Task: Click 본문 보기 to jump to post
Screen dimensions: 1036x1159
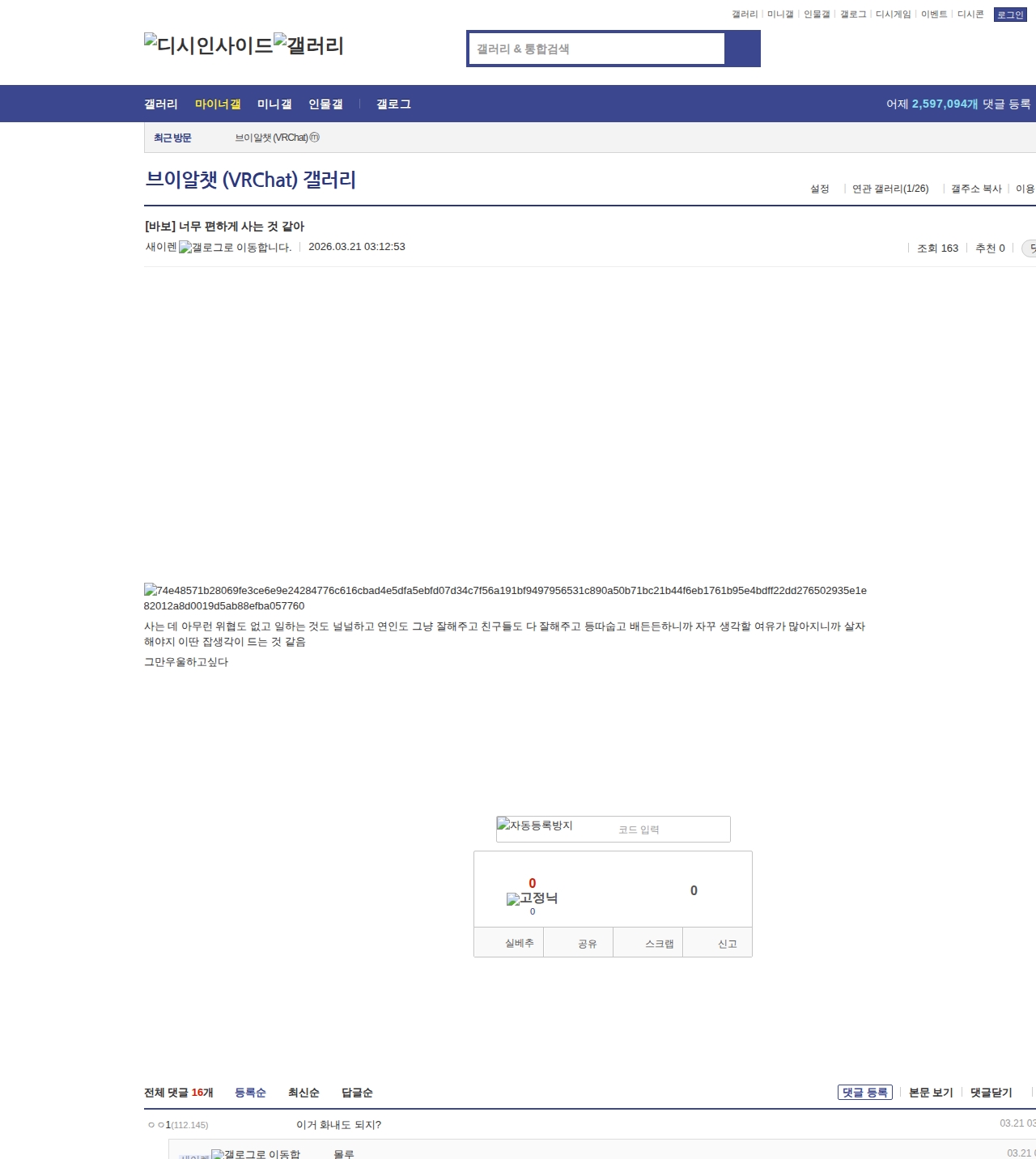Action: (x=931, y=1093)
